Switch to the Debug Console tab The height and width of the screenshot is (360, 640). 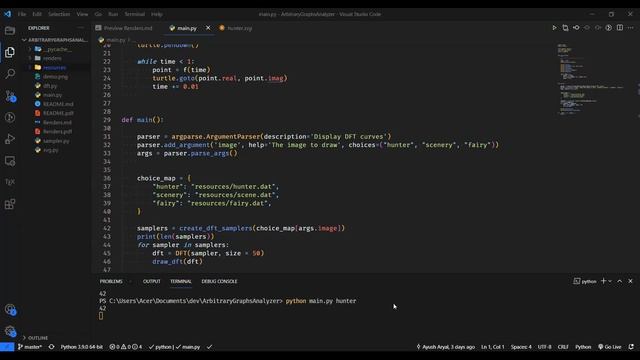(219, 281)
